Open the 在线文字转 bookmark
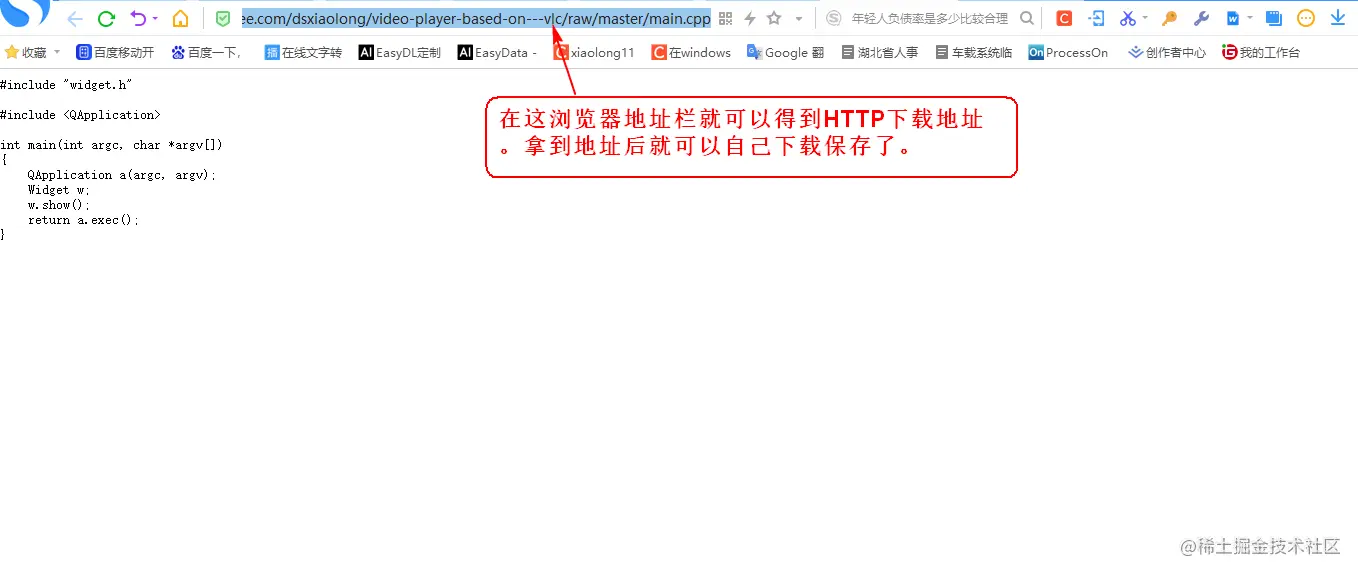The image size is (1358, 574). point(303,52)
